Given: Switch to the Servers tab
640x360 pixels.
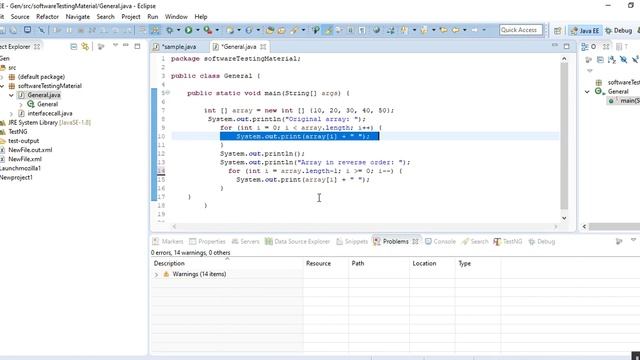Looking at the screenshot, I should click(x=245, y=242).
